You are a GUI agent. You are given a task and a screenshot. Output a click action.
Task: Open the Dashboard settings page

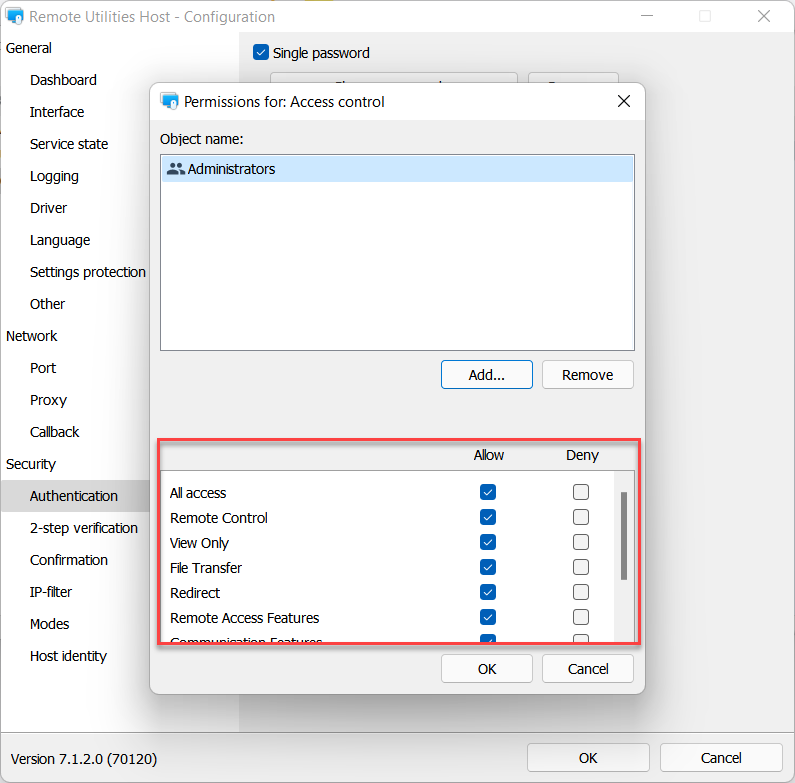(x=63, y=80)
